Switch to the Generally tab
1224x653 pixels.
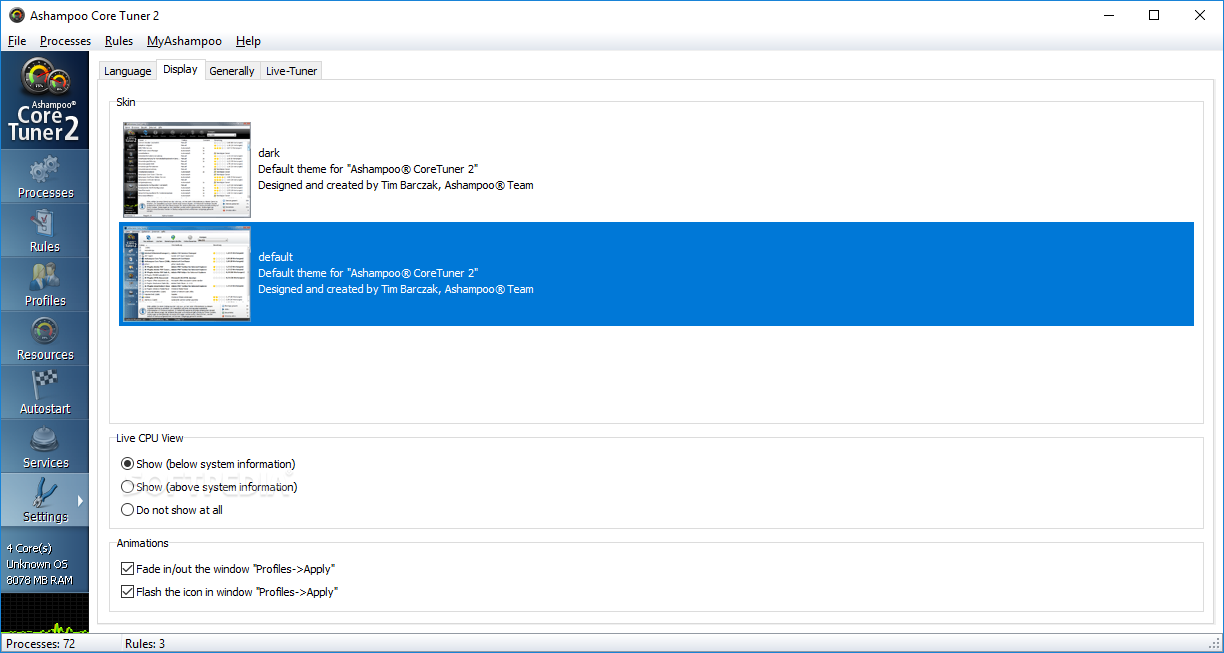[232, 71]
